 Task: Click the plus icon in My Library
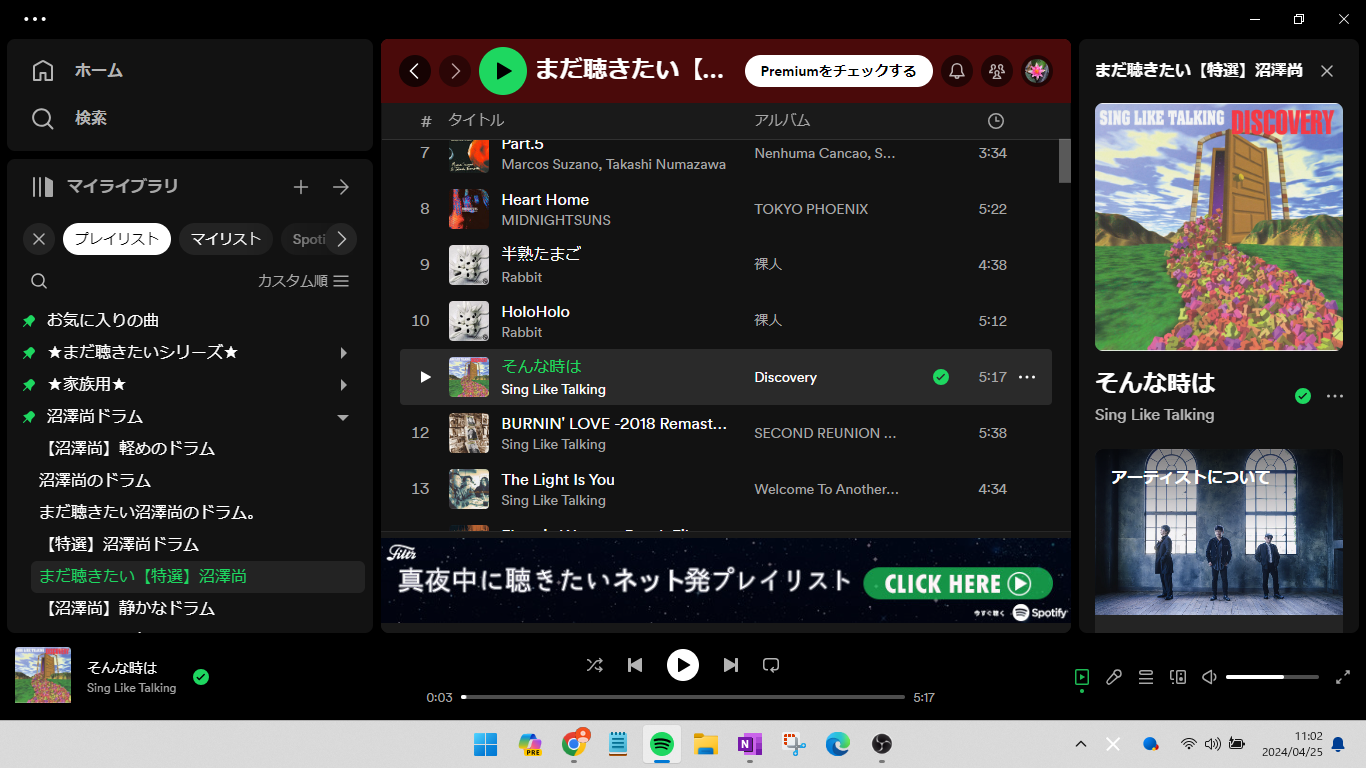tap(301, 187)
